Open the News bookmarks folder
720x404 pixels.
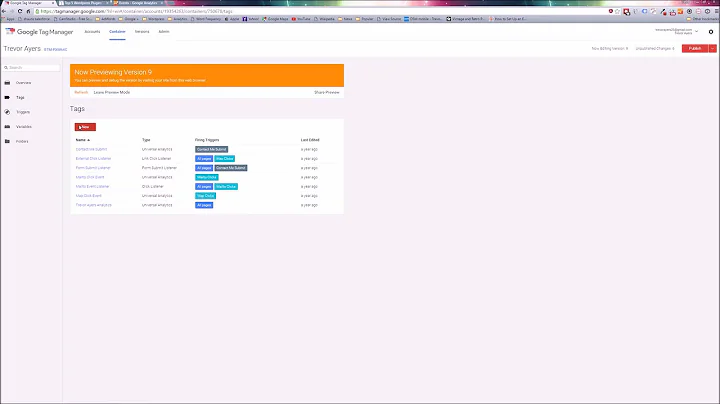(x=345, y=19)
